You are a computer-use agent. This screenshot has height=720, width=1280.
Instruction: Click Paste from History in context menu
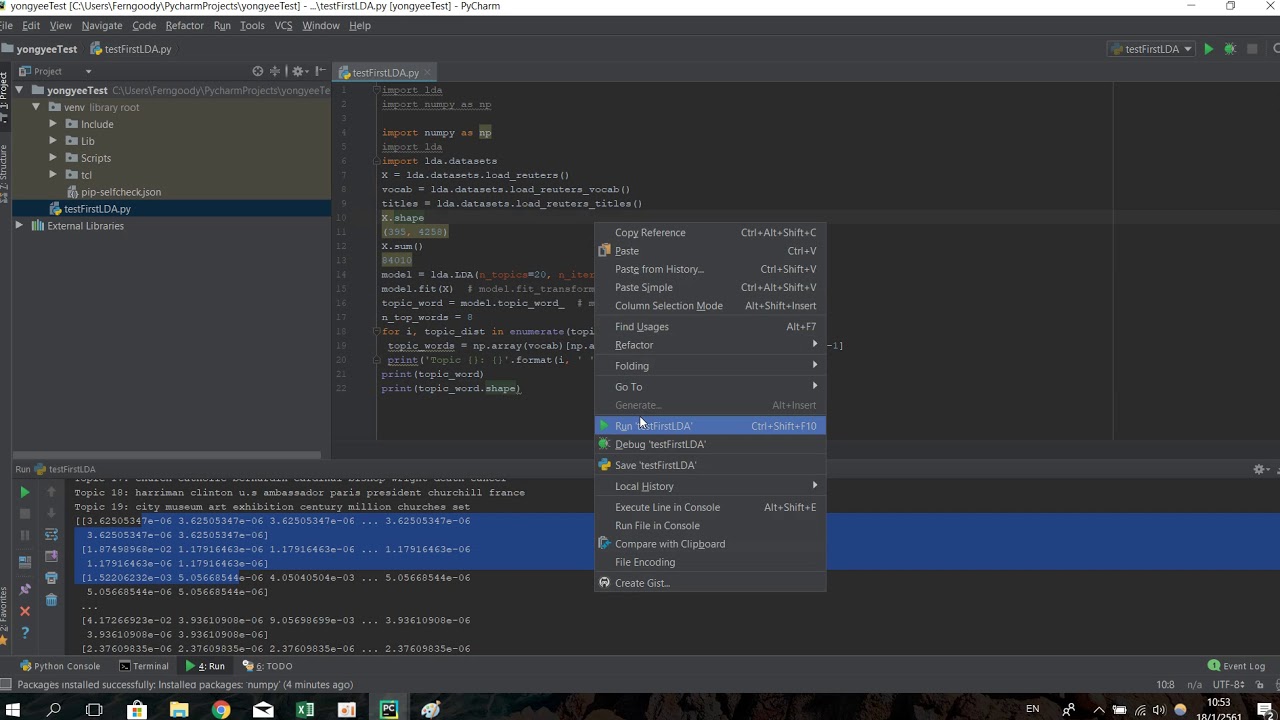click(710, 269)
